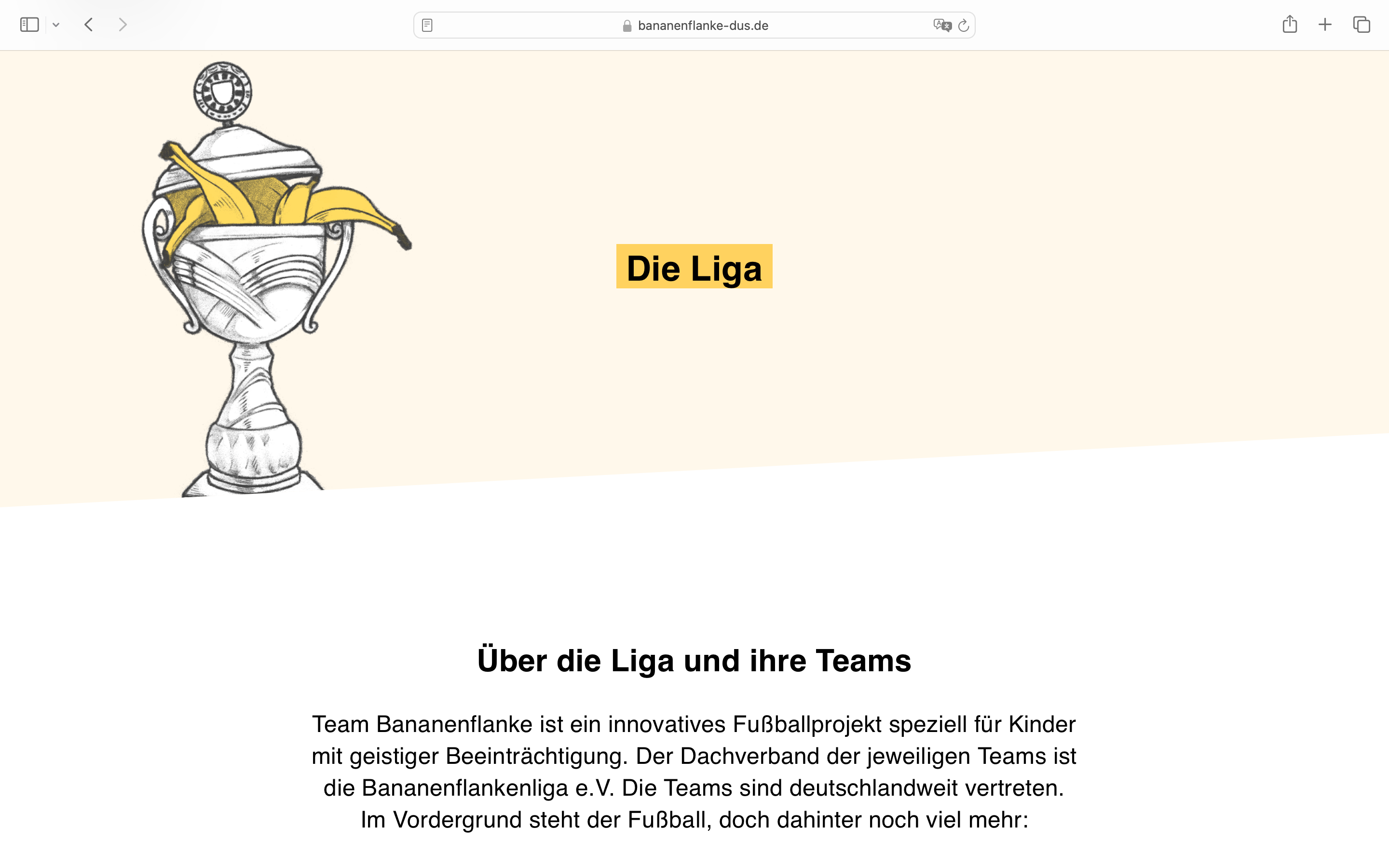Show the tab overview
Screen dimensions: 1389x868
[x=1362, y=25]
